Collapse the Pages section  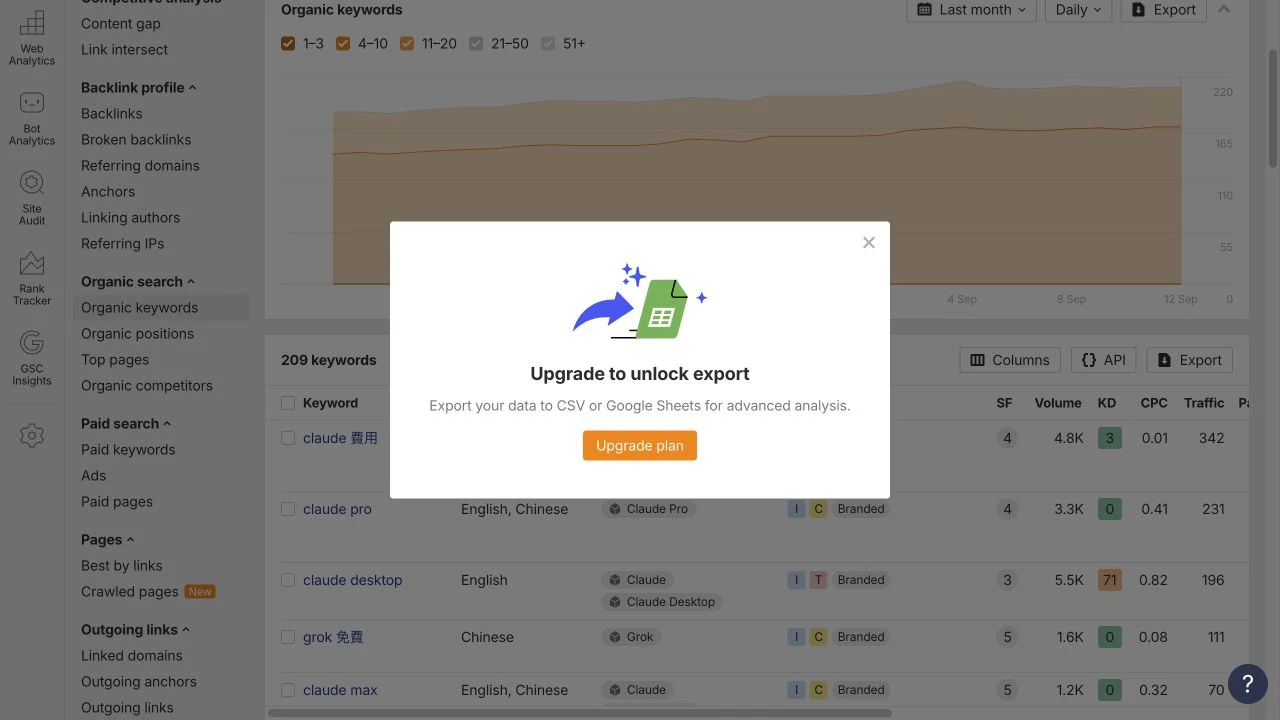pyautogui.click(x=130, y=540)
